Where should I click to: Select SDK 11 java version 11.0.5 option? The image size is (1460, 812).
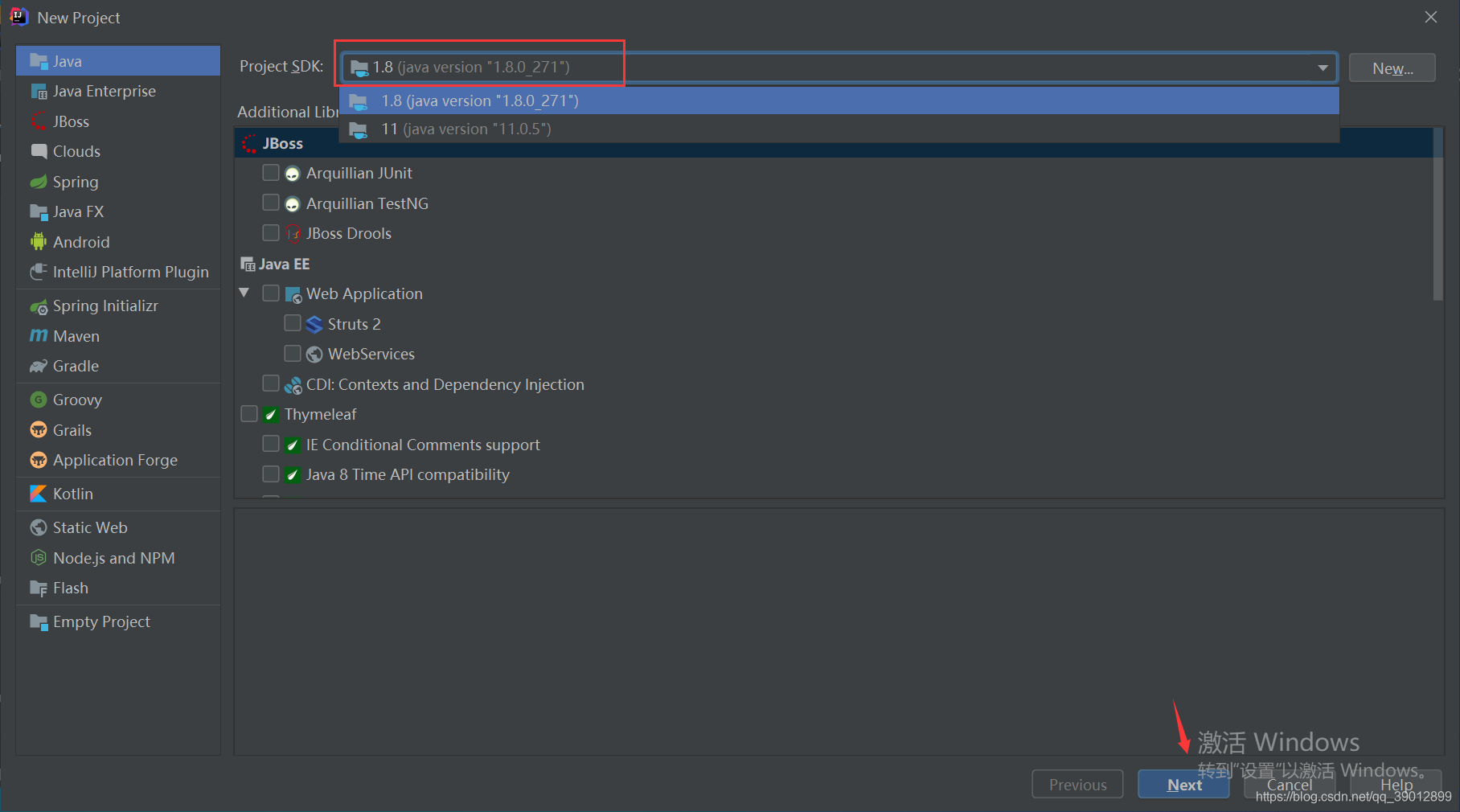pyautogui.click(x=839, y=129)
